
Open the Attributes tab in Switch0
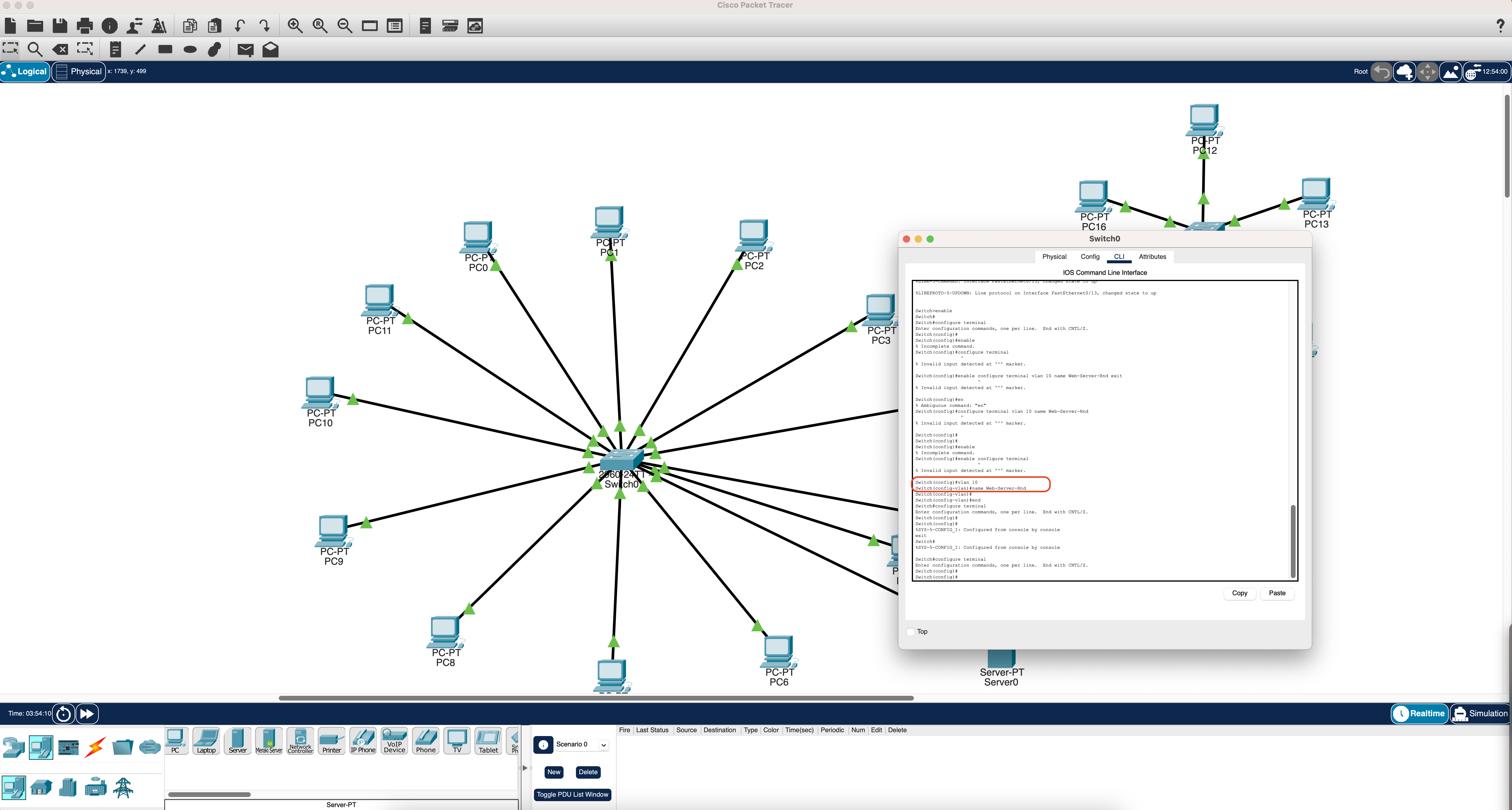tap(1152, 257)
